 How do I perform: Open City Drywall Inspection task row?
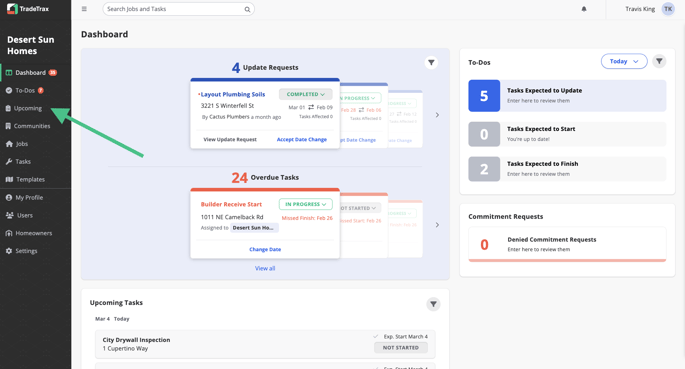(x=265, y=344)
